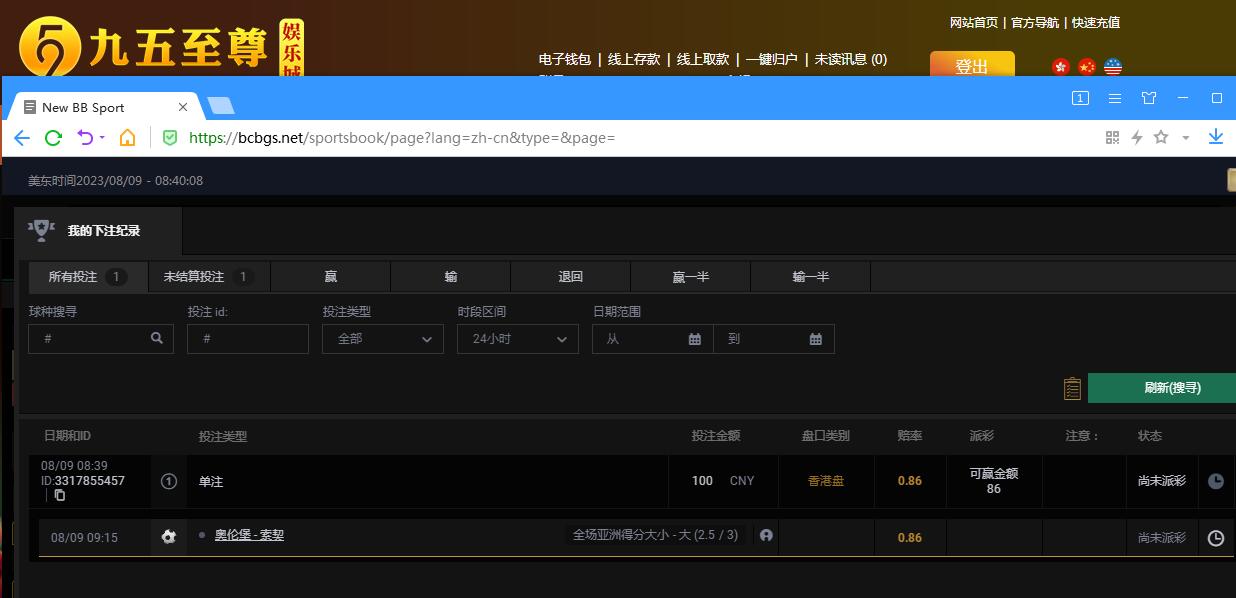Click the lightning speed-mode icon
The image size is (1236, 598).
1137,138
